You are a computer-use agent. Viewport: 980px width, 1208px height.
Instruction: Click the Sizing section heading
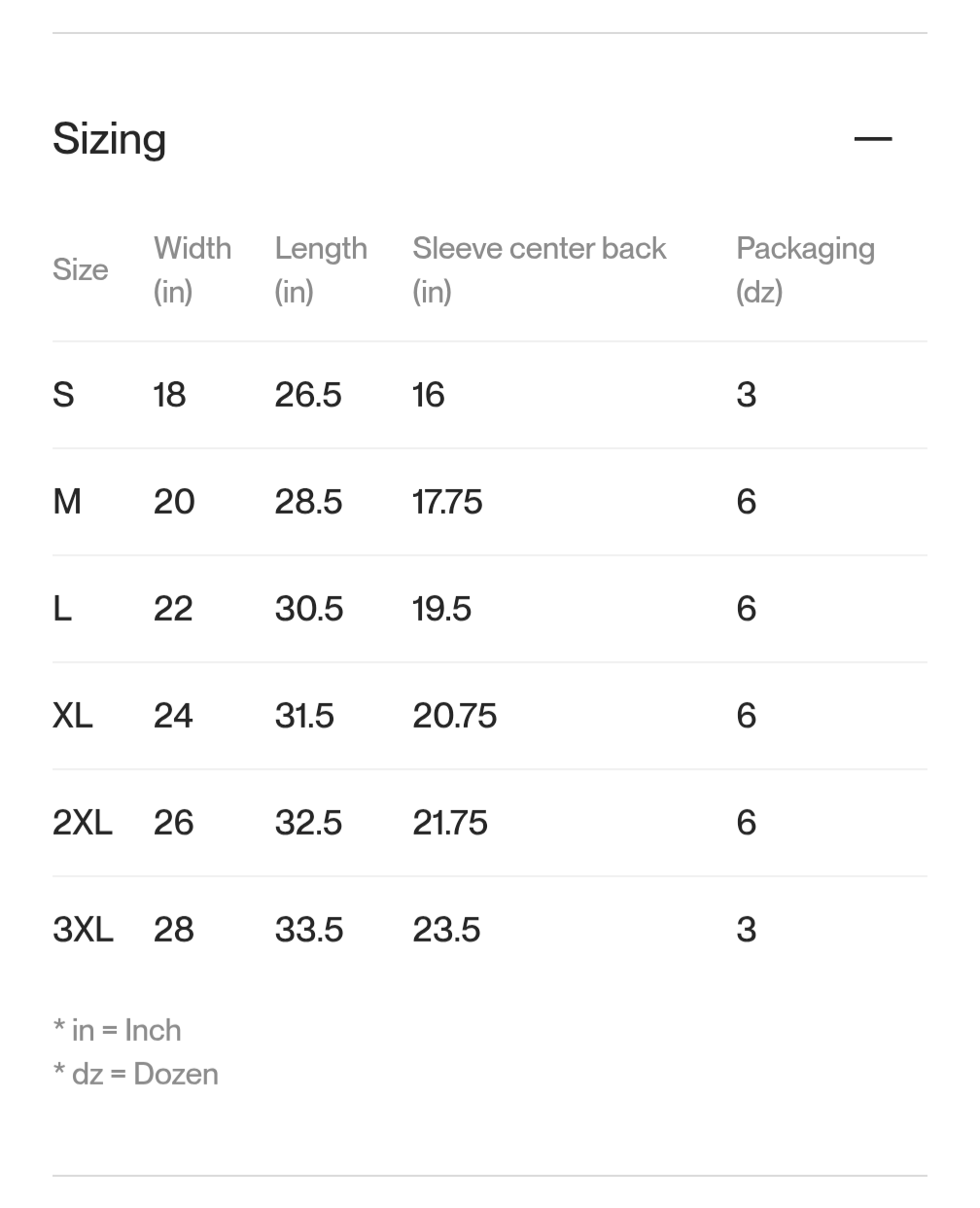pyautogui.click(x=109, y=139)
